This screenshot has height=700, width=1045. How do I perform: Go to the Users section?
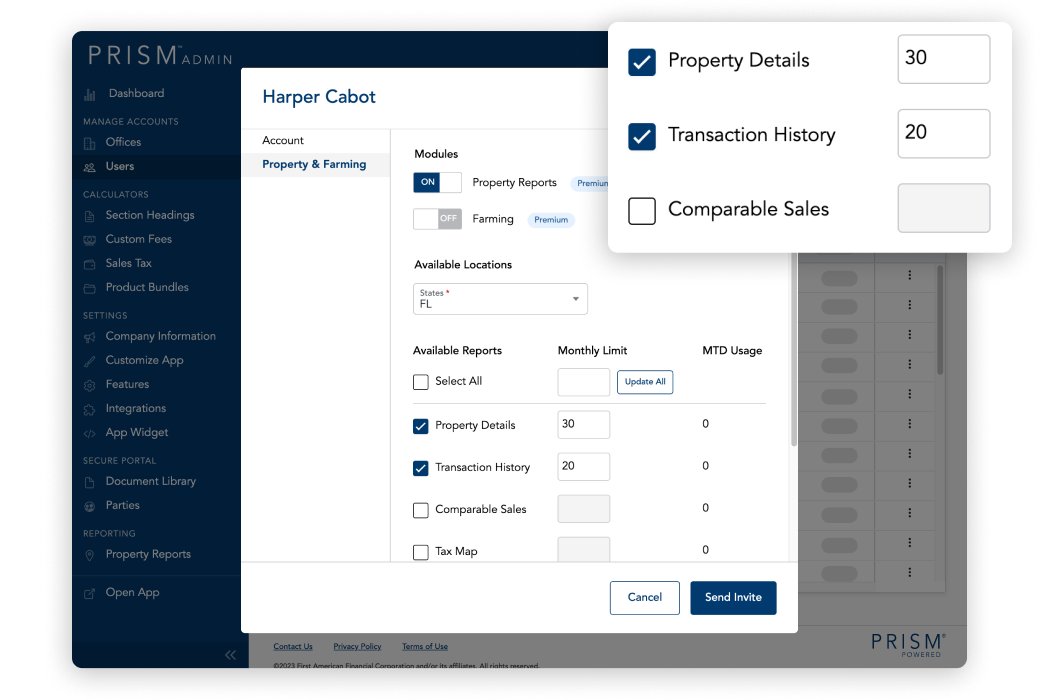(x=120, y=168)
